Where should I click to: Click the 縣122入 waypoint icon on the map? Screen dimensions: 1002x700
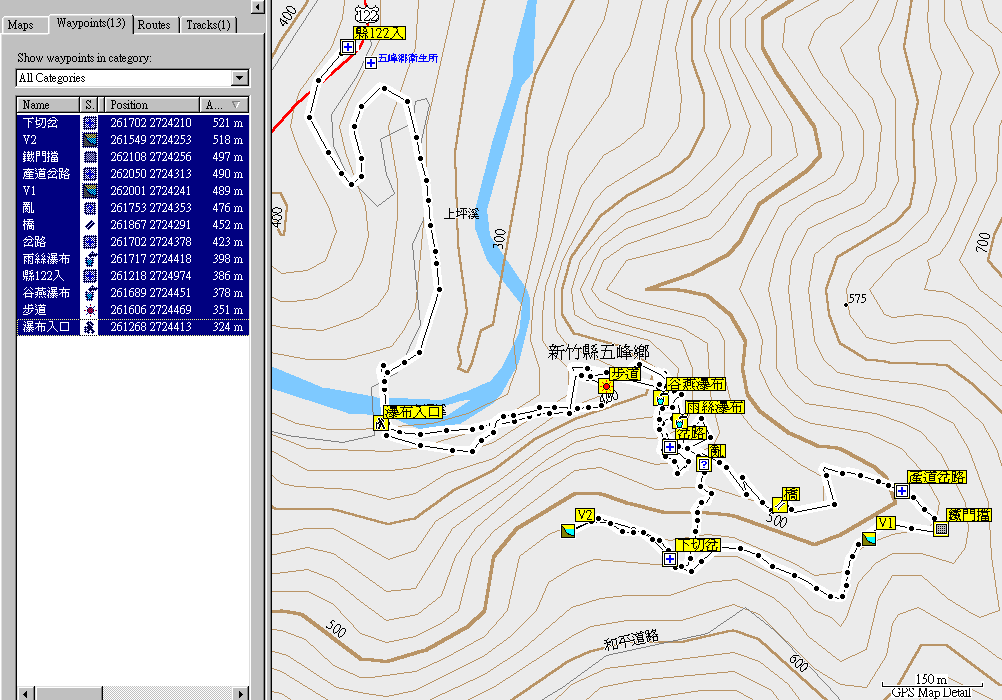(348, 47)
